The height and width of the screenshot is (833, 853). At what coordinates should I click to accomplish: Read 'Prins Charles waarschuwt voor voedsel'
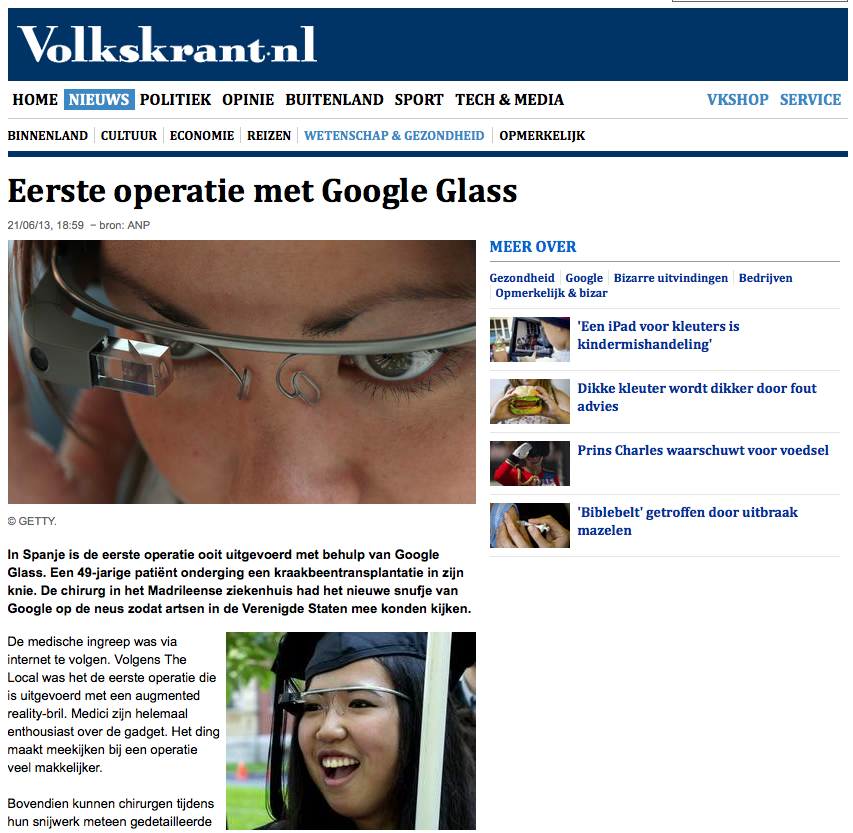pos(703,451)
